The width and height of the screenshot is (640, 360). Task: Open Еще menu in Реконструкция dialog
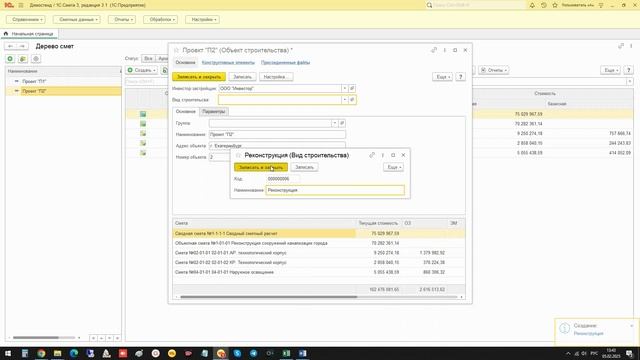point(393,167)
